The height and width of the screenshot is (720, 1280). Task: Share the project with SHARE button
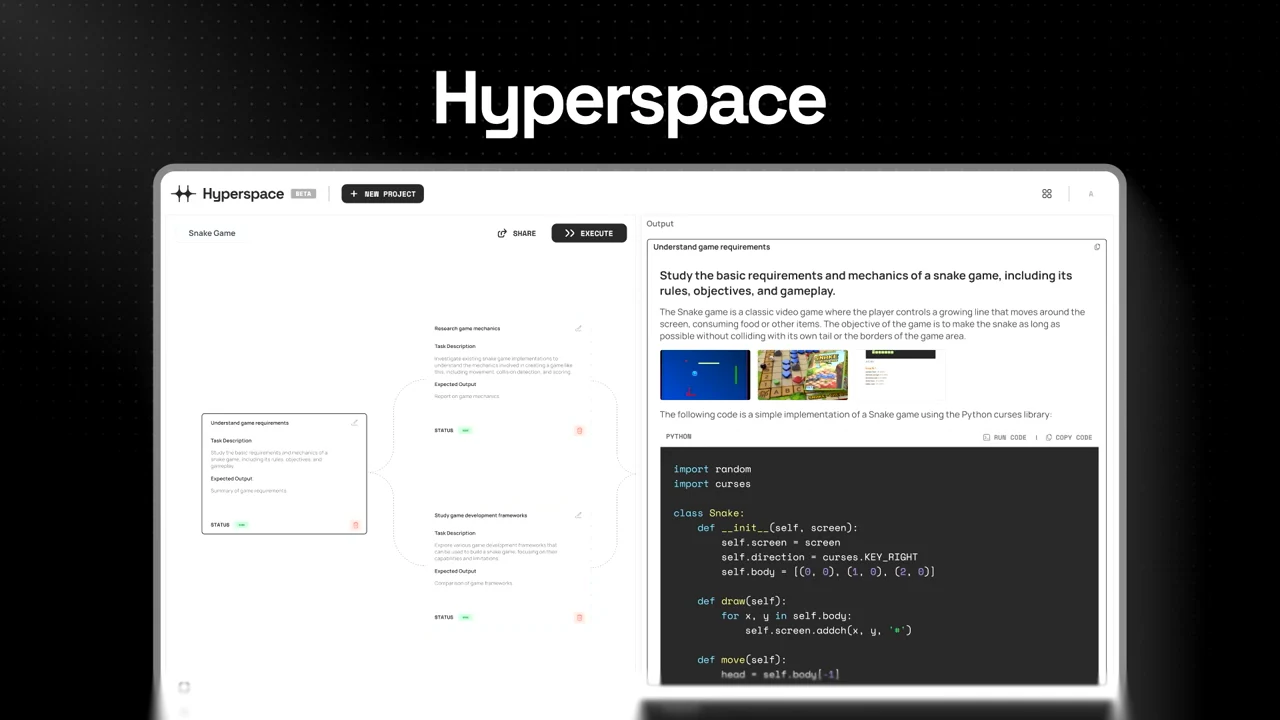pos(517,233)
